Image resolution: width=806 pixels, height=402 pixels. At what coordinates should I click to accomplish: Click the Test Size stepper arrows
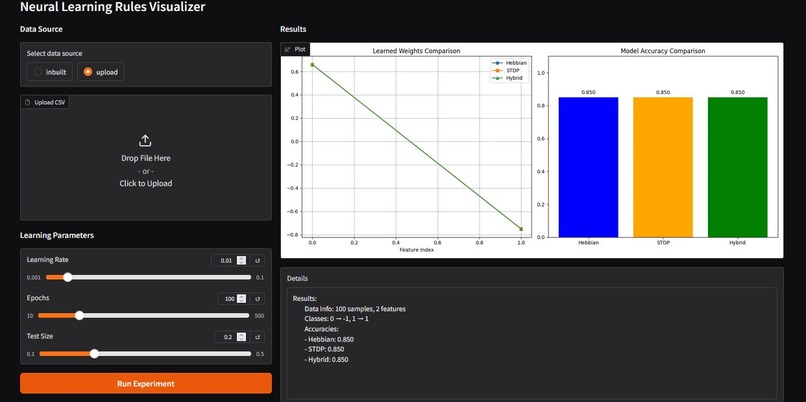242,337
